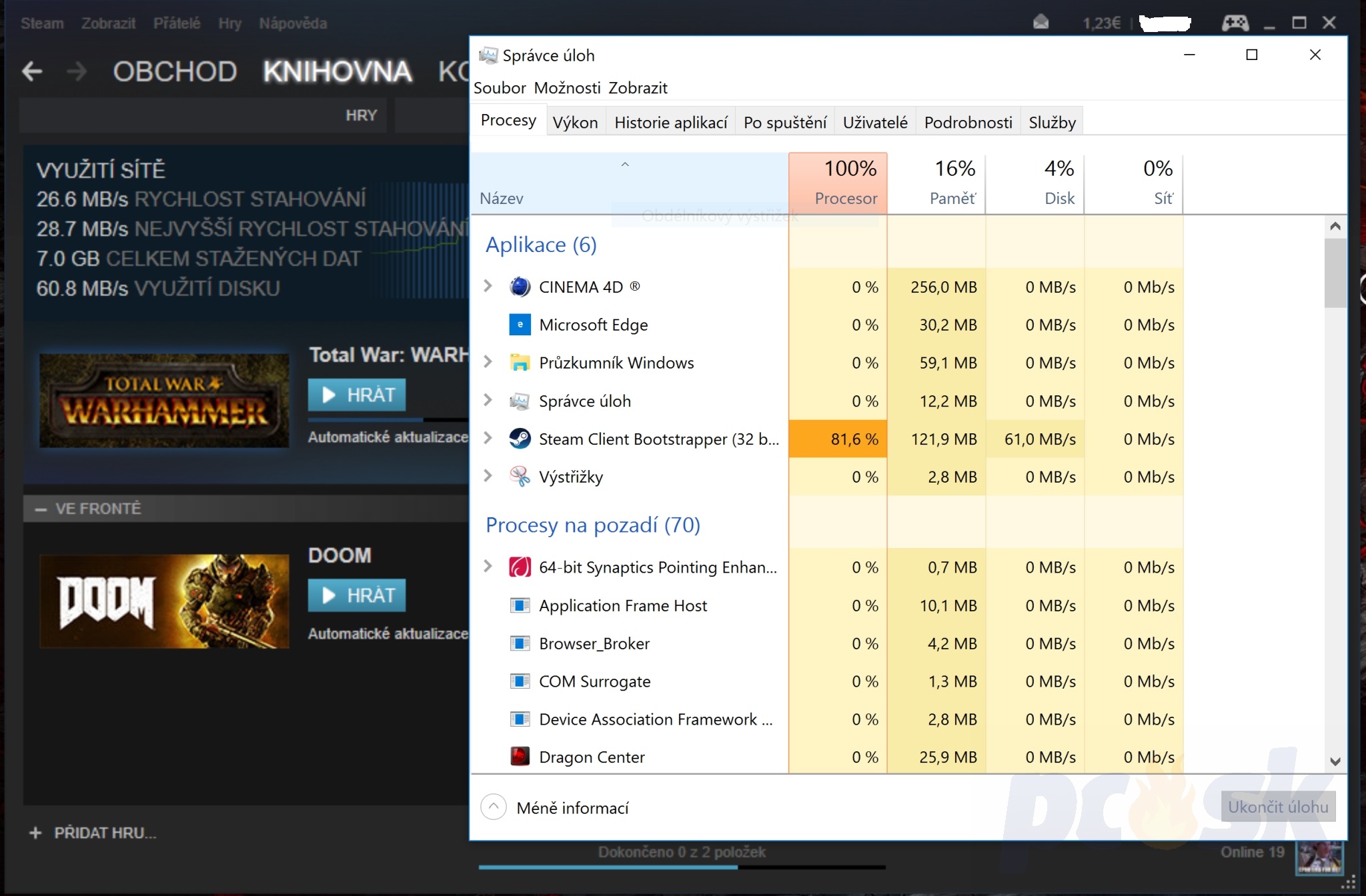This screenshot has width=1366, height=896.
Task: Sort by the Disk column header
Action: [1035, 183]
